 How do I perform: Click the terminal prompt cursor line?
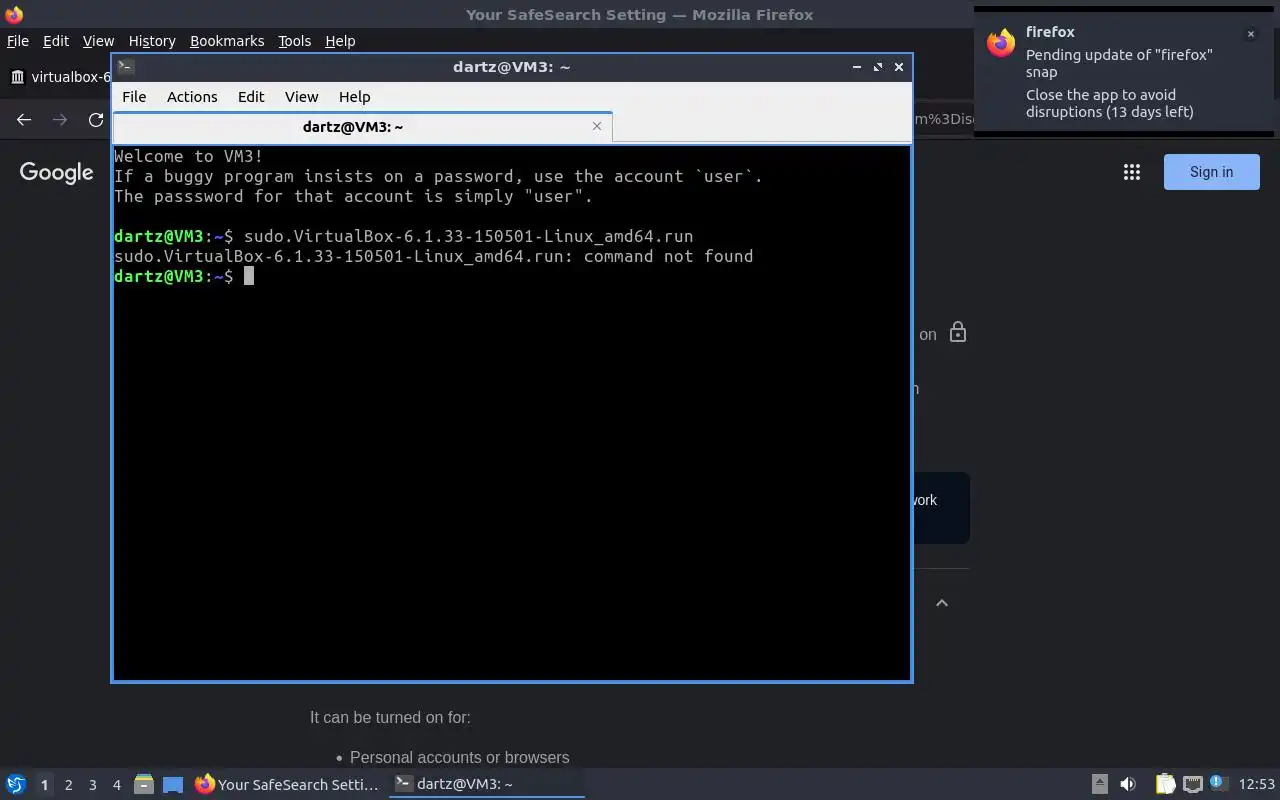point(184,276)
